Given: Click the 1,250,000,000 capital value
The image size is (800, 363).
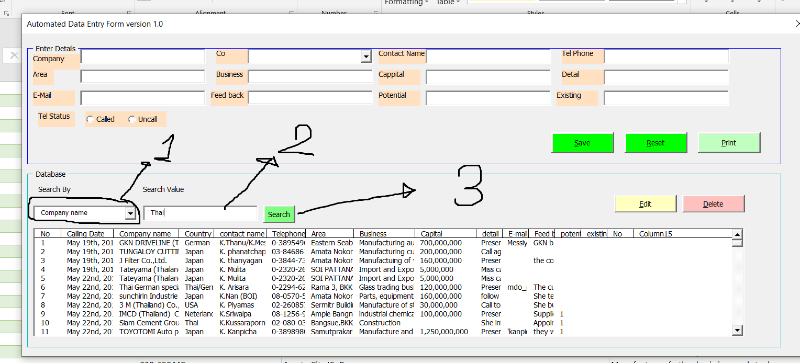Looking at the screenshot, I should click(443, 332).
